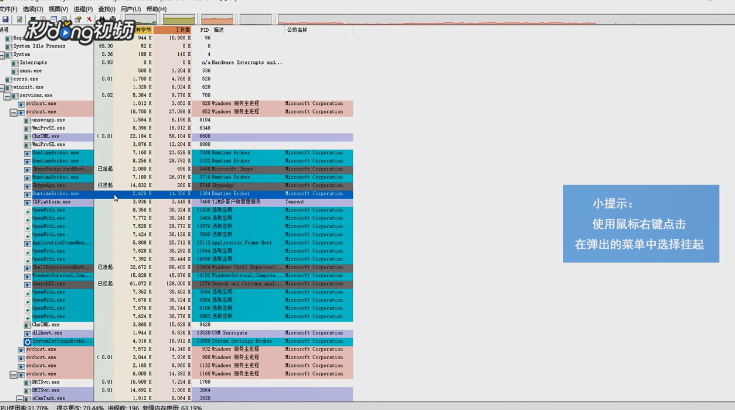735x410 pixels.
Task: Click the Interrupts process icon
Action: point(15,63)
